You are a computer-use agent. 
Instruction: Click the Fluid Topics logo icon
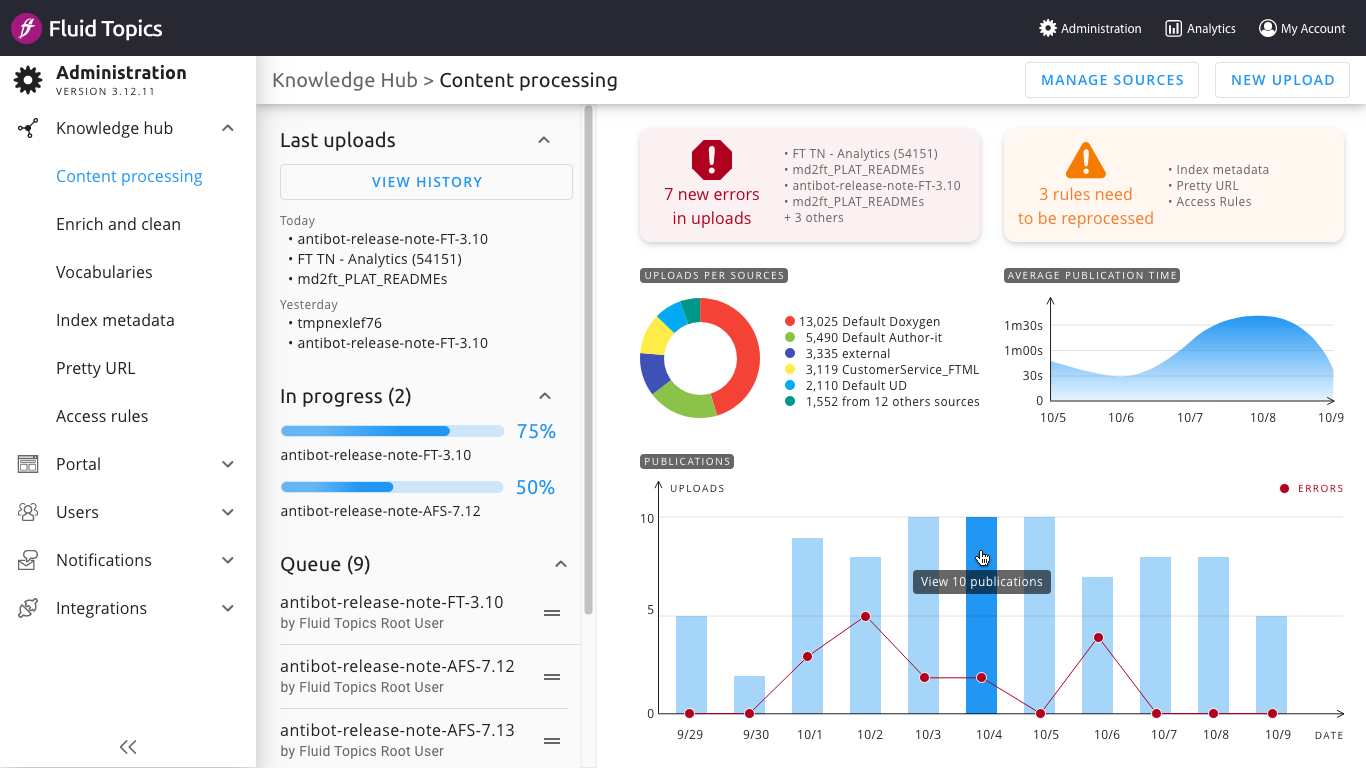point(26,28)
